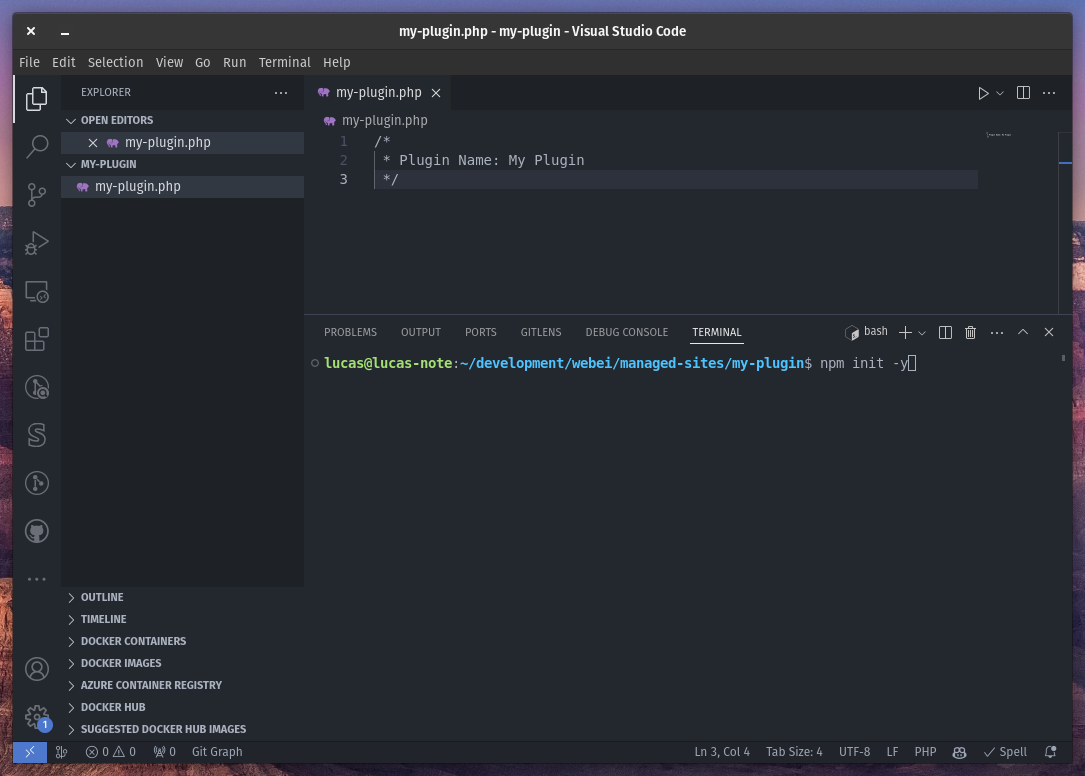This screenshot has width=1085, height=776.
Task: Create a new terminal with plus icon
Action: pos(905,332)
